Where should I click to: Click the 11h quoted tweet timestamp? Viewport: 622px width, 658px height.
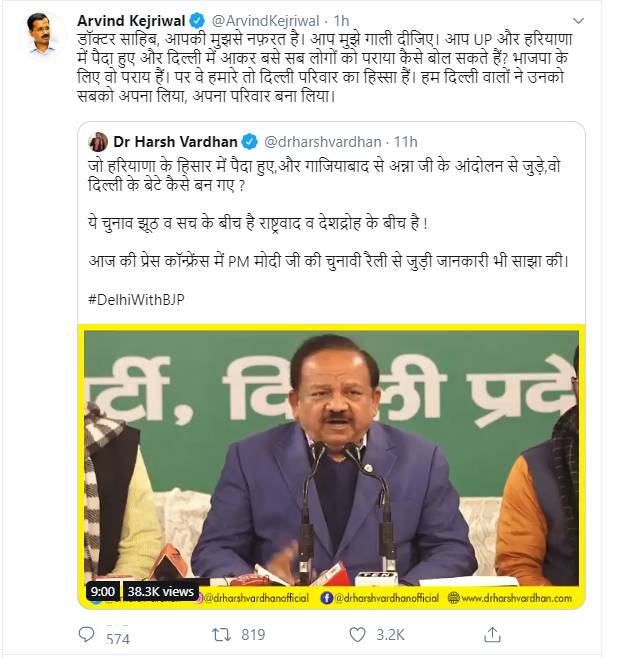tap(405, 142)
